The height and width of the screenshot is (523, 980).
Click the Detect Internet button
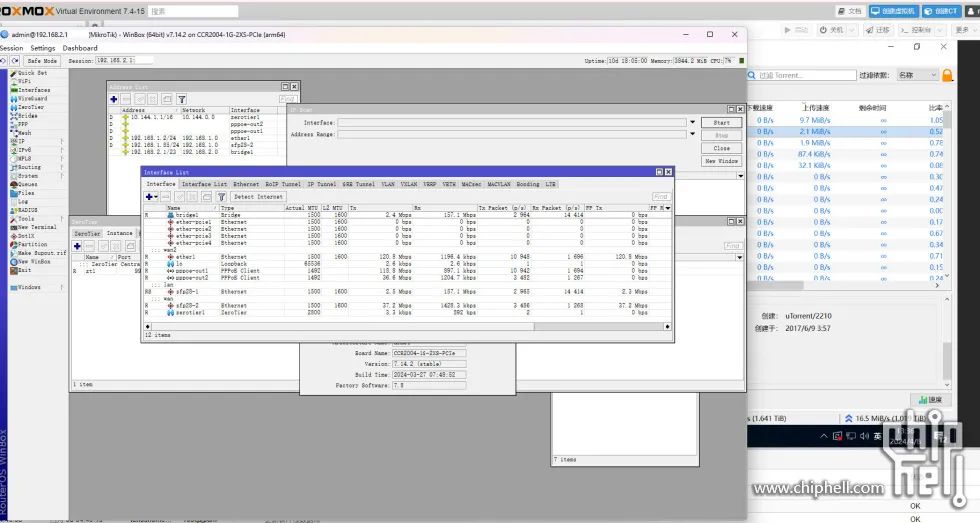(258, 197)
